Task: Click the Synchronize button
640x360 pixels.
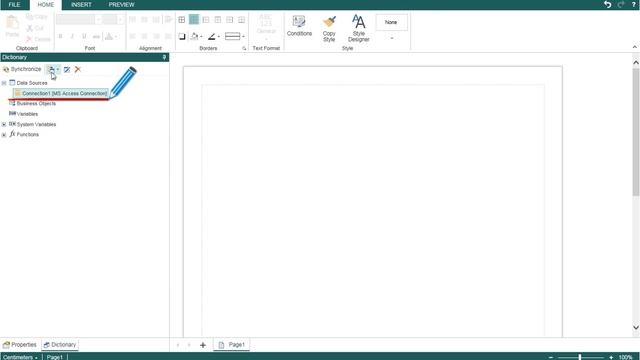Action: coord(22,69)
